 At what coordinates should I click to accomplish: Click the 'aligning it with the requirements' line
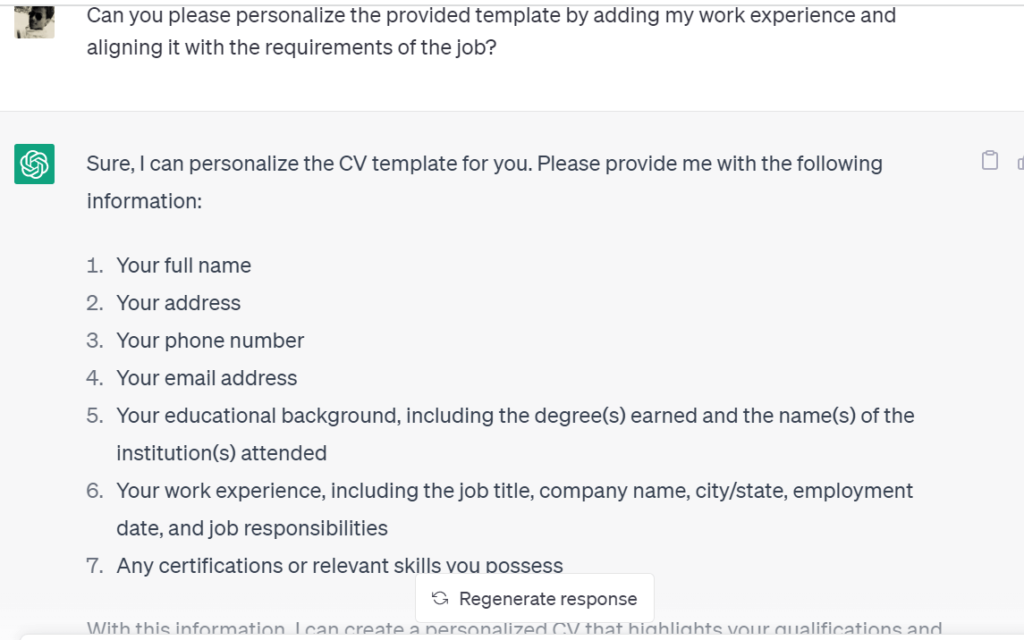[x=291, y=48]
